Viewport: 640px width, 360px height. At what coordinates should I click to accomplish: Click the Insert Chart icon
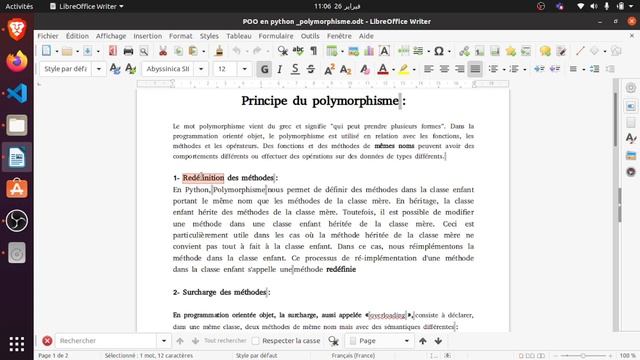369,51
